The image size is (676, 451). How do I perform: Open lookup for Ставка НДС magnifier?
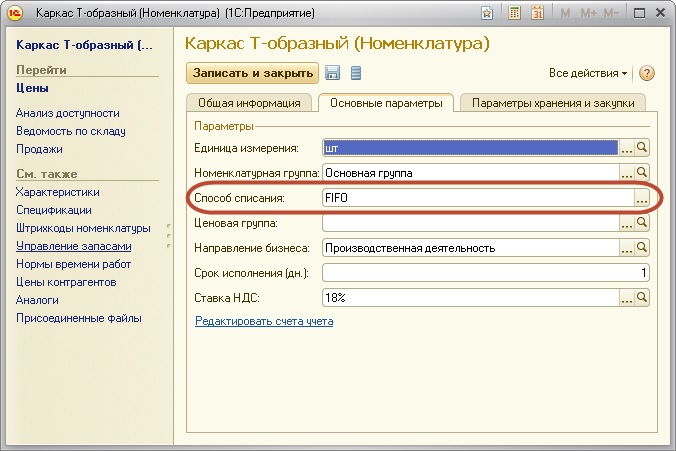click(x=642, y=298)
